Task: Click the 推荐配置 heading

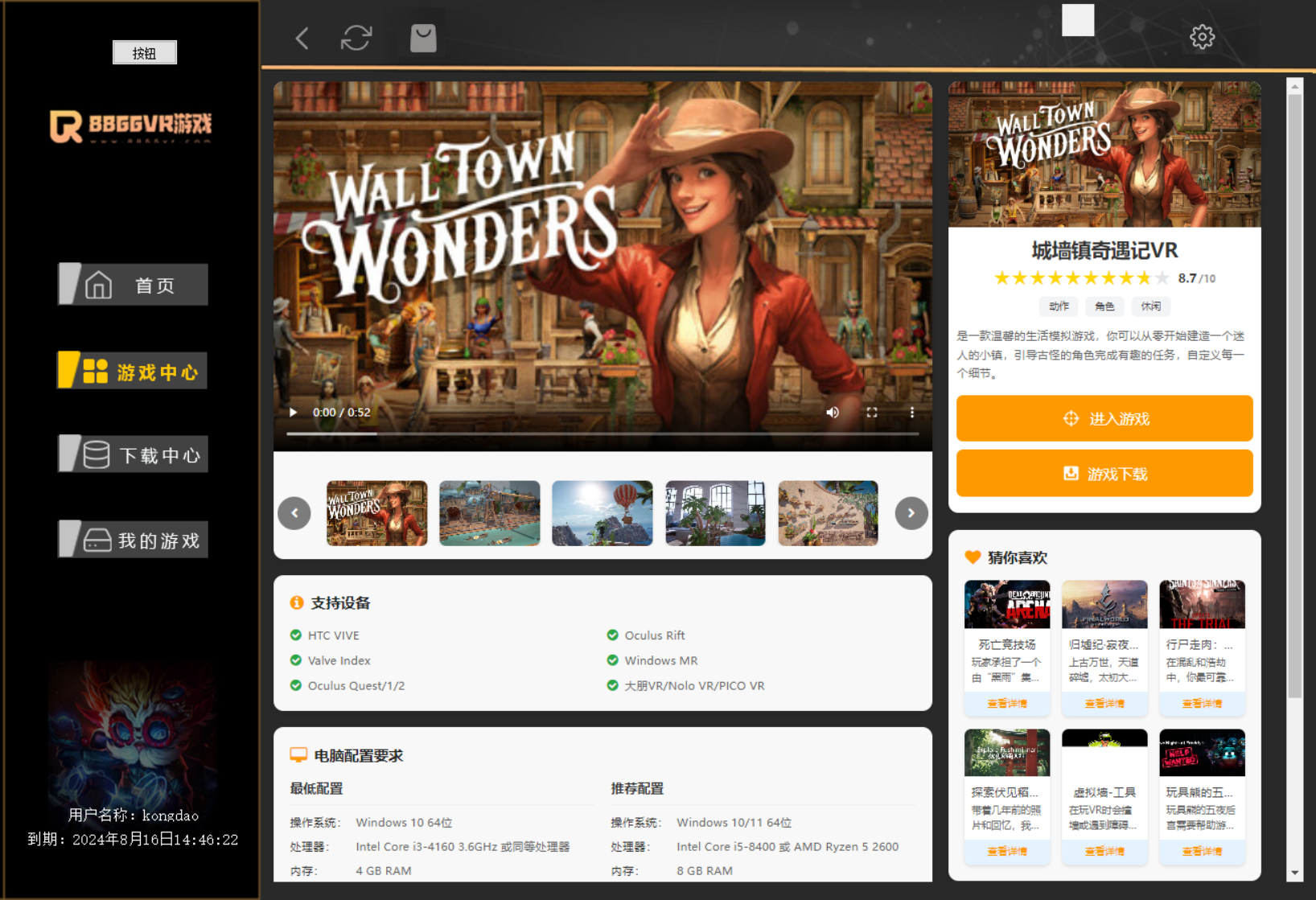Action: [637, 788]
